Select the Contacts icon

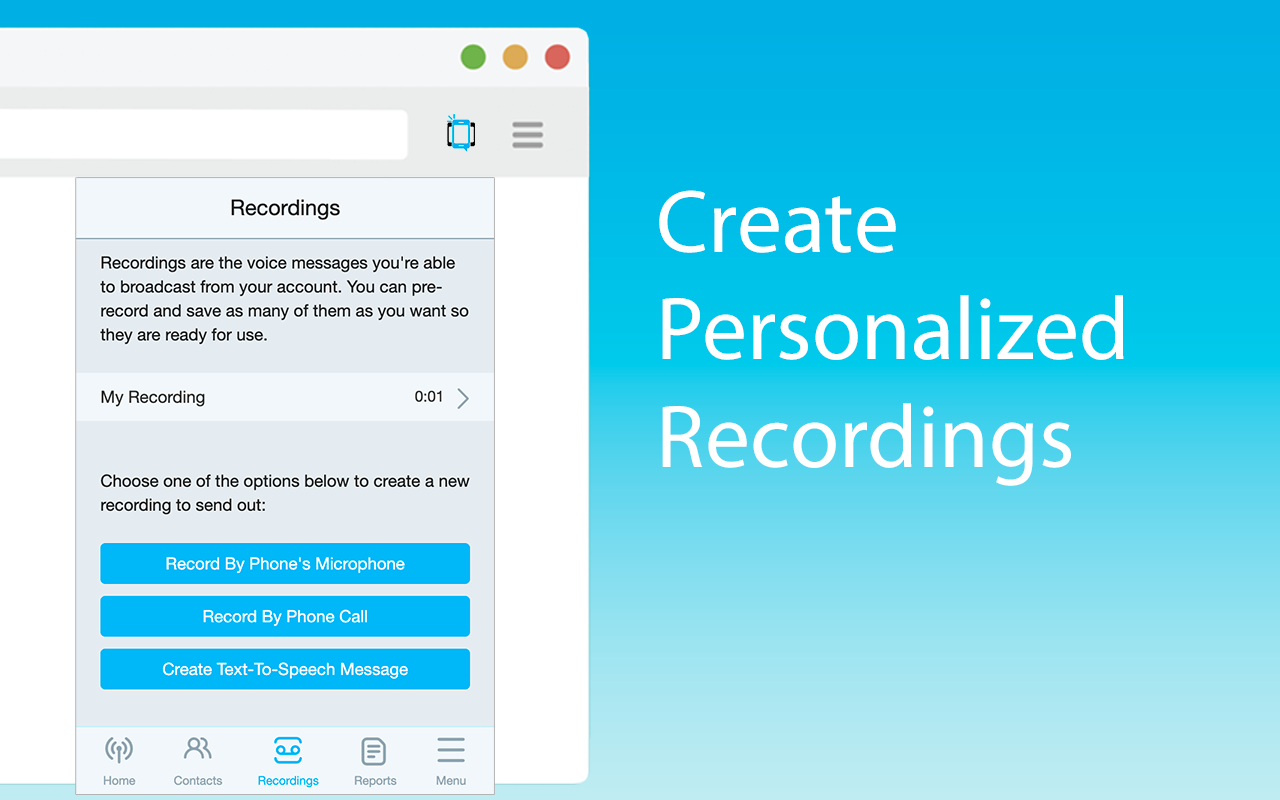coord(197,758)
